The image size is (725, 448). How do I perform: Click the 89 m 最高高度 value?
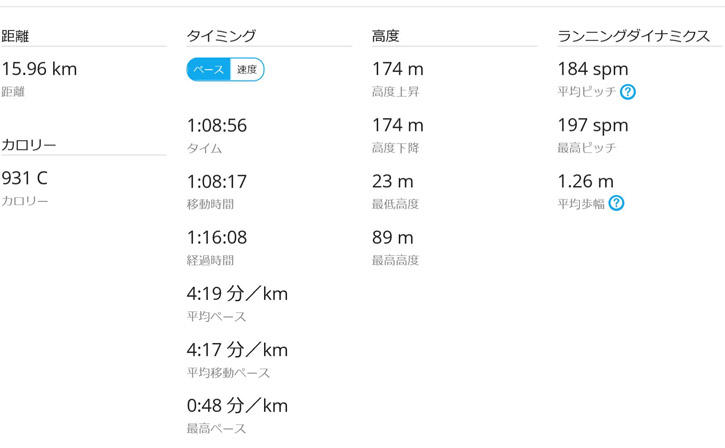pos(392,238)
